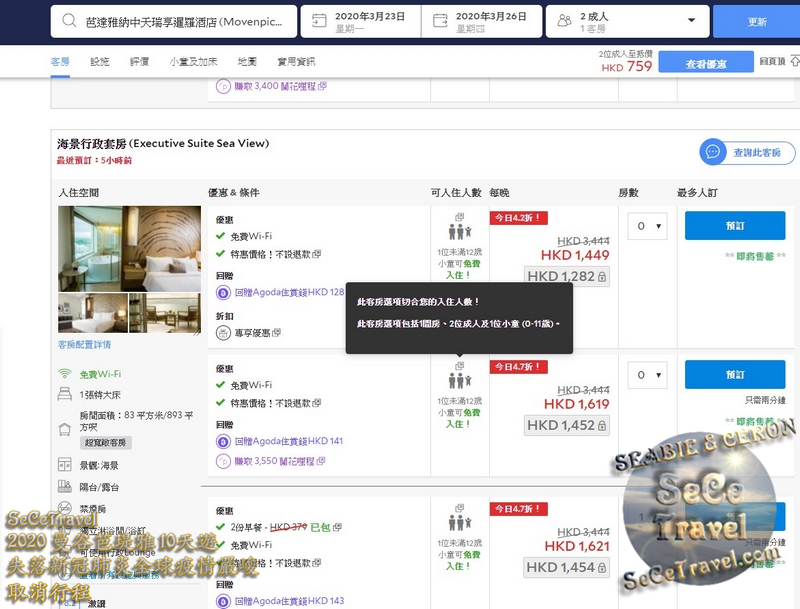
Task: Click the HKD 759 price at top
Action: pyautogui.click(x=627, y=66)
